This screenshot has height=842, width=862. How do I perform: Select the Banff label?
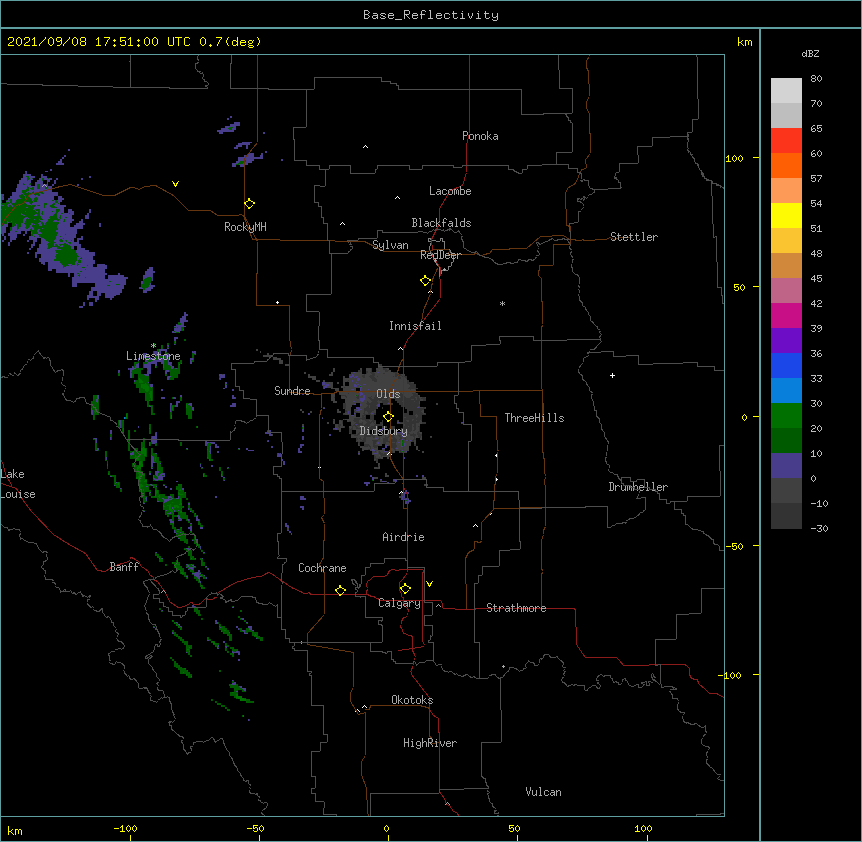coord(124,567)
